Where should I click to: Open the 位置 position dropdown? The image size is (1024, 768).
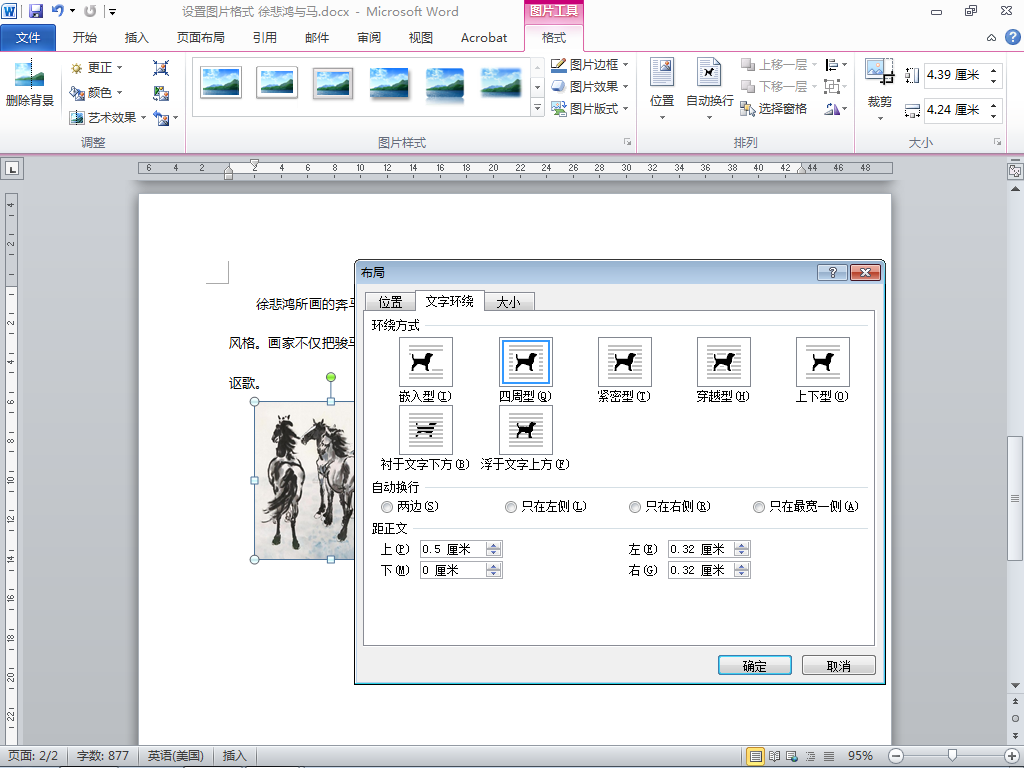click(662, 88)
